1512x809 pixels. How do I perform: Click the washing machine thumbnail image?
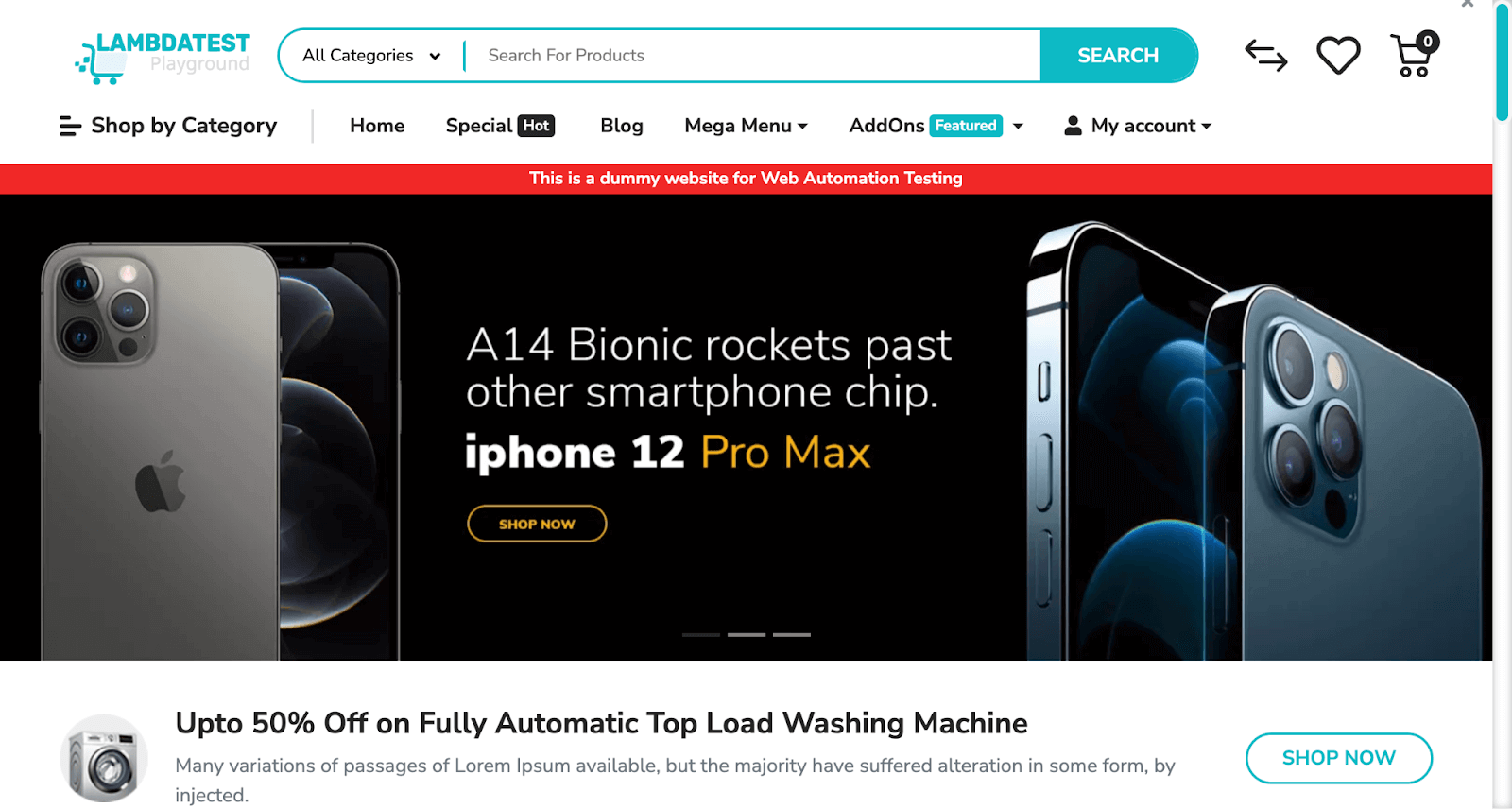pos(104,758)
